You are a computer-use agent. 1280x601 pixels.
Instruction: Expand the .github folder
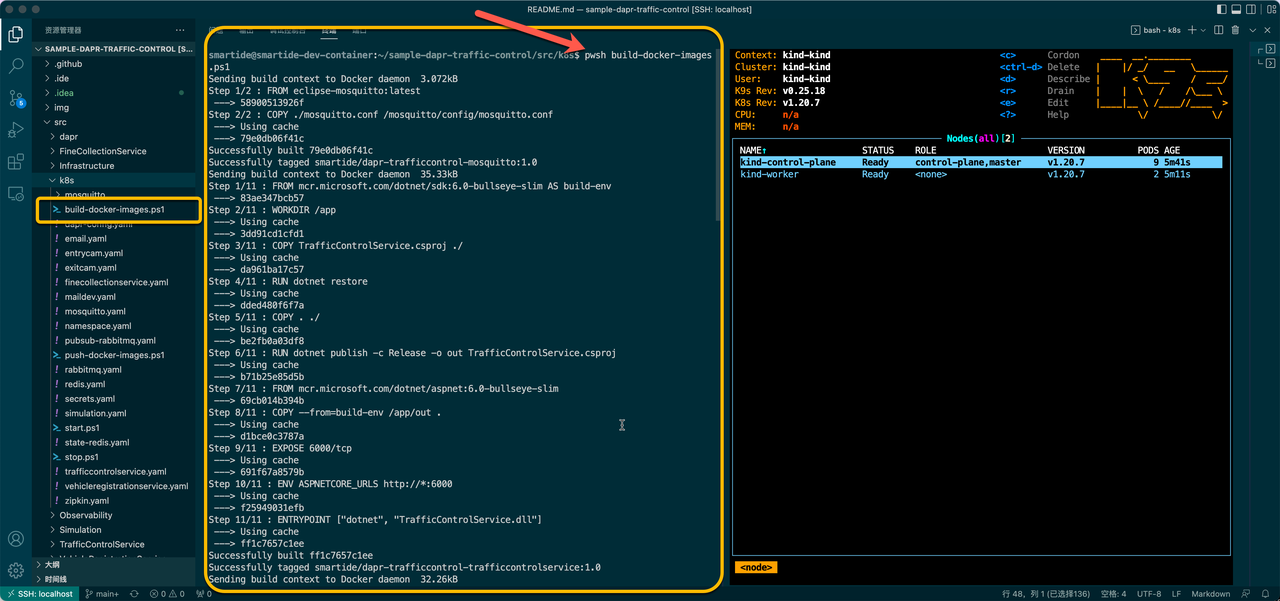coord(114,64)
